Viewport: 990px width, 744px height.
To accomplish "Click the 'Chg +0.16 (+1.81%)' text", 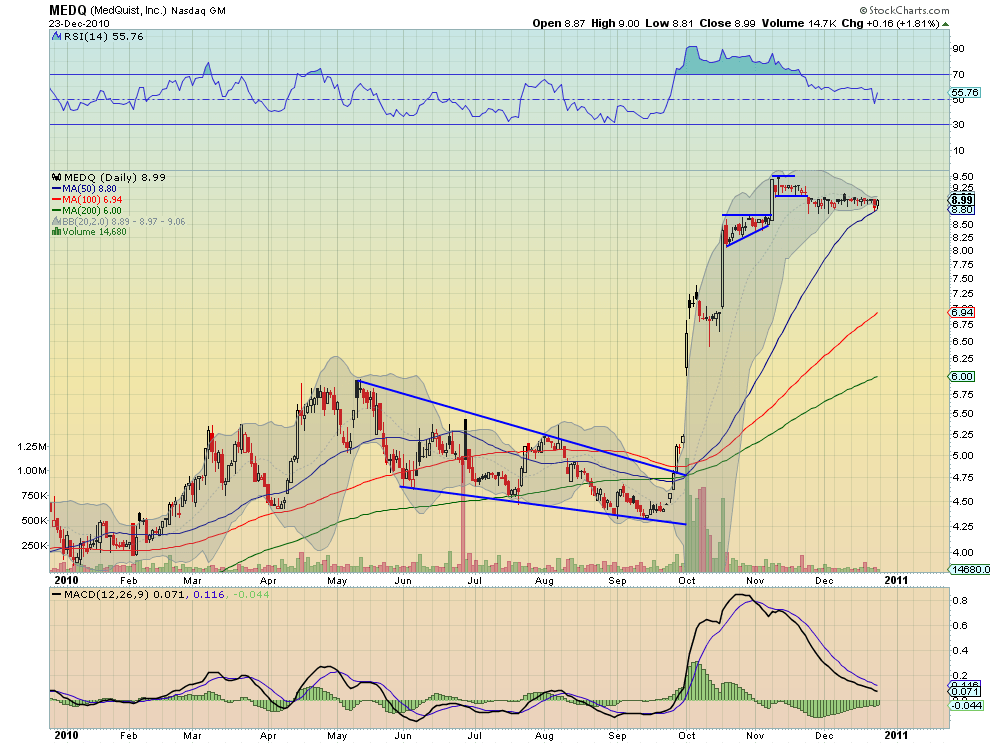I will click(x=891, y=23).
